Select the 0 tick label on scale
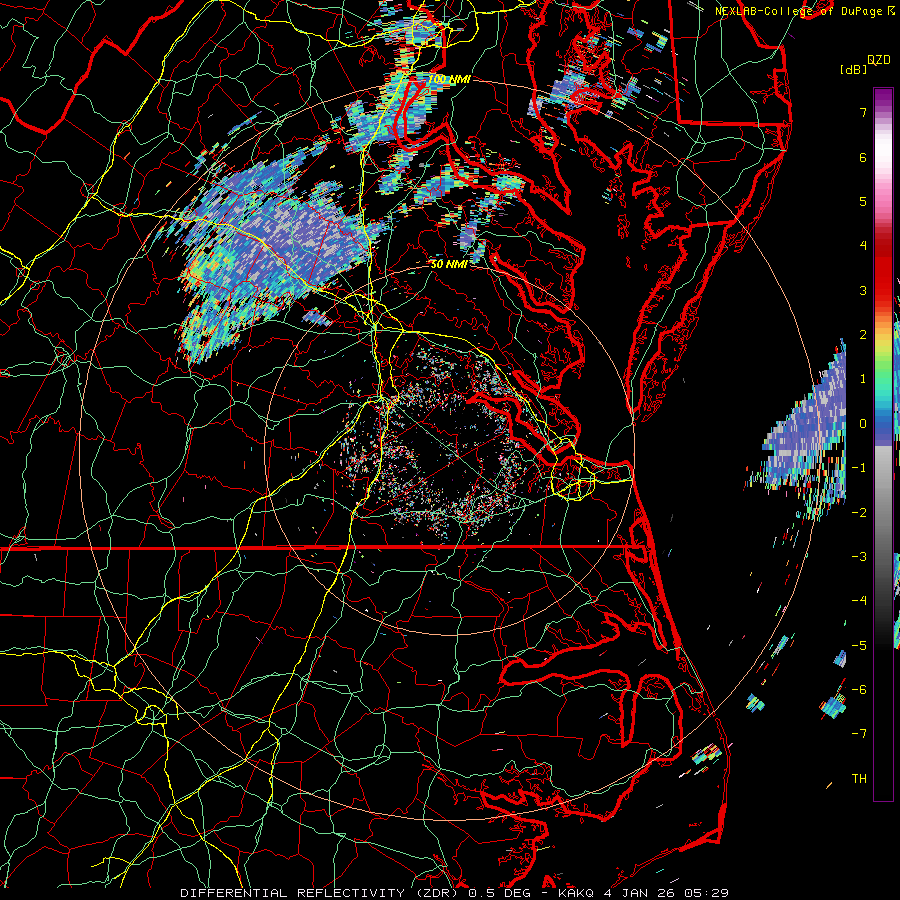900x900 pixels. click(x=863, y=424)
